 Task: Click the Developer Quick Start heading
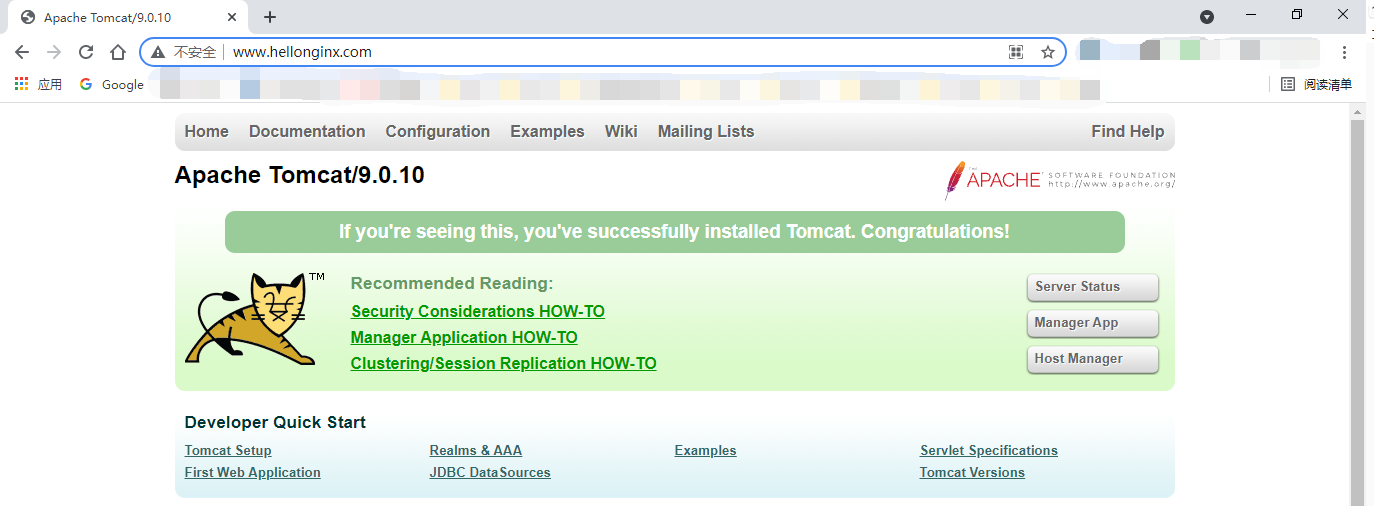pos(275,423)
